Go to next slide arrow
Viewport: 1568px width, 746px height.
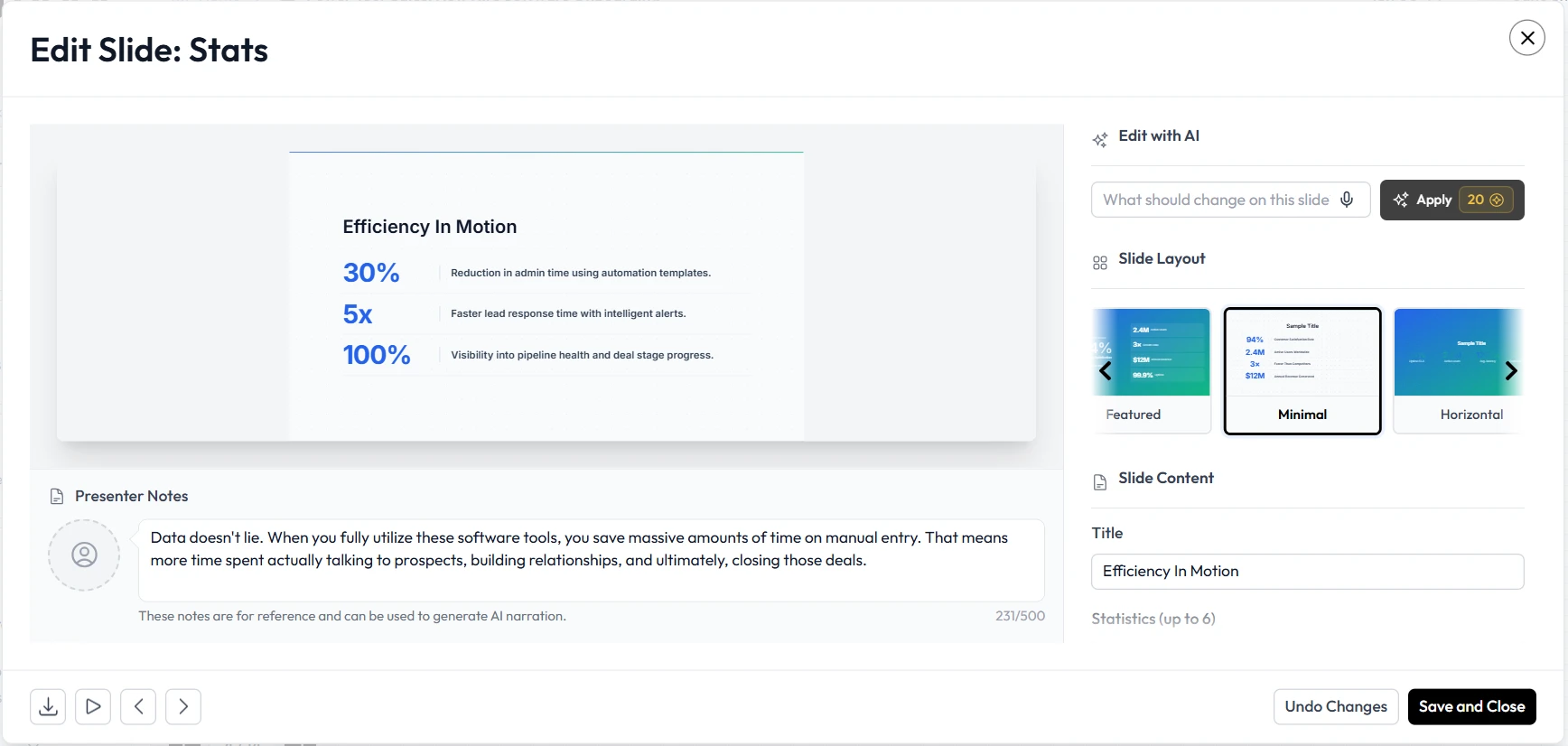click(x=183, y=706)
